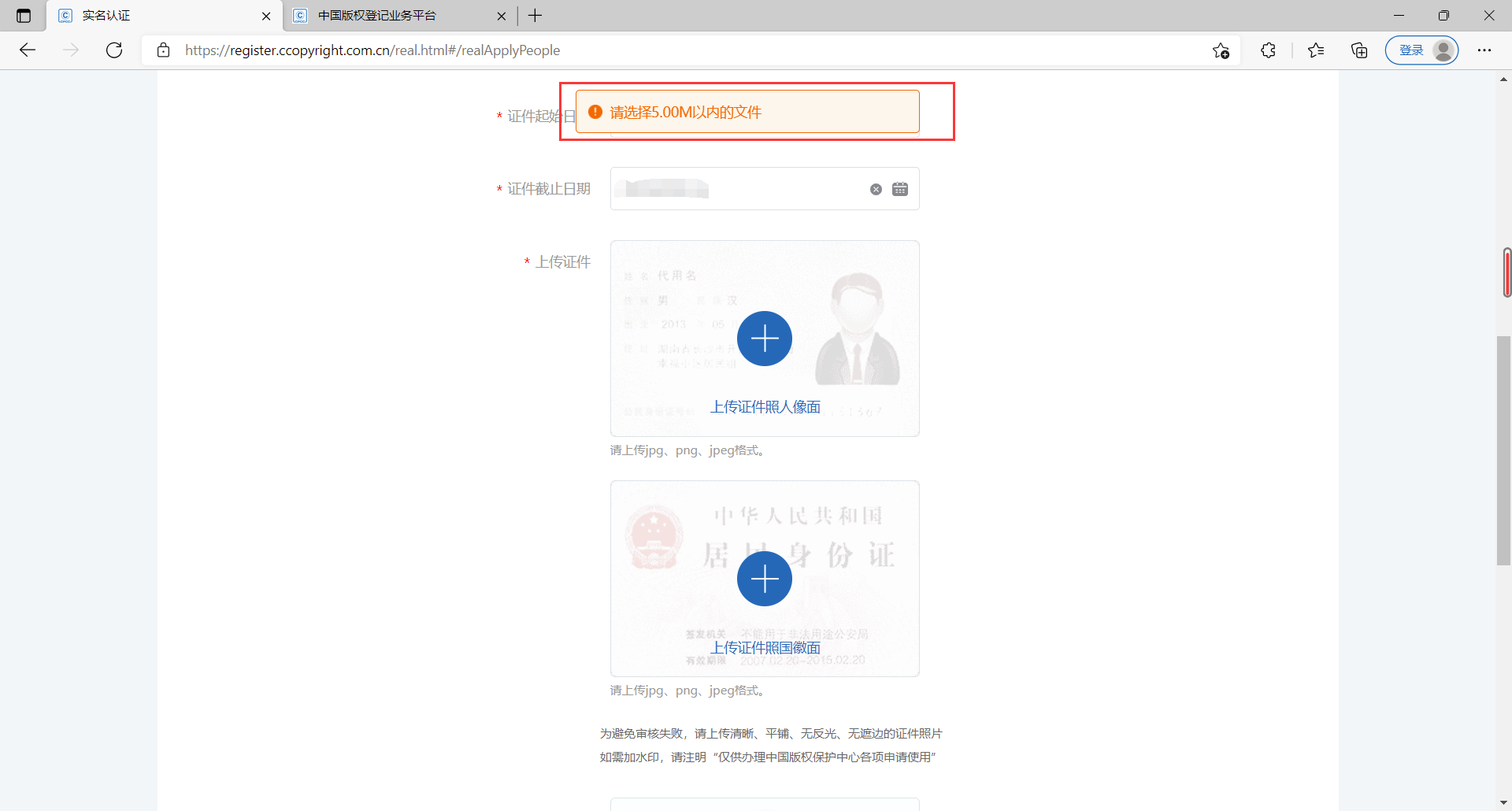
Task: Open the browser settings menu
Action: click(x=1485, y=50)
